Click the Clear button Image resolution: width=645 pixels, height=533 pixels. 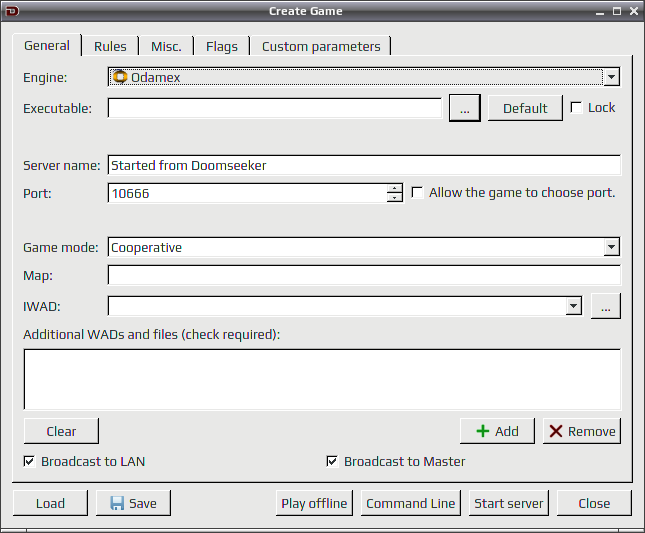(61, 431)
